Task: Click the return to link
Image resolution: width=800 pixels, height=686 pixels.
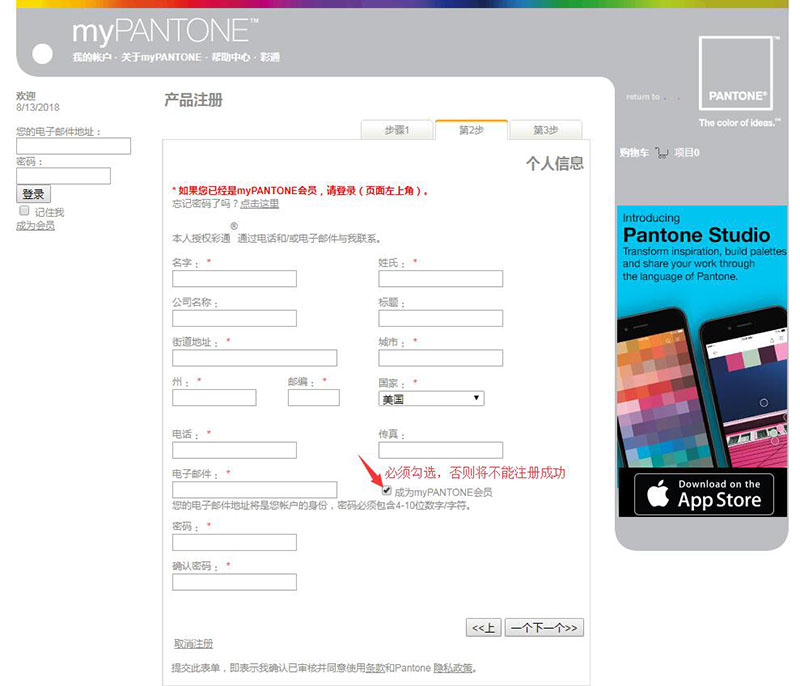Action: pos(643,97)
